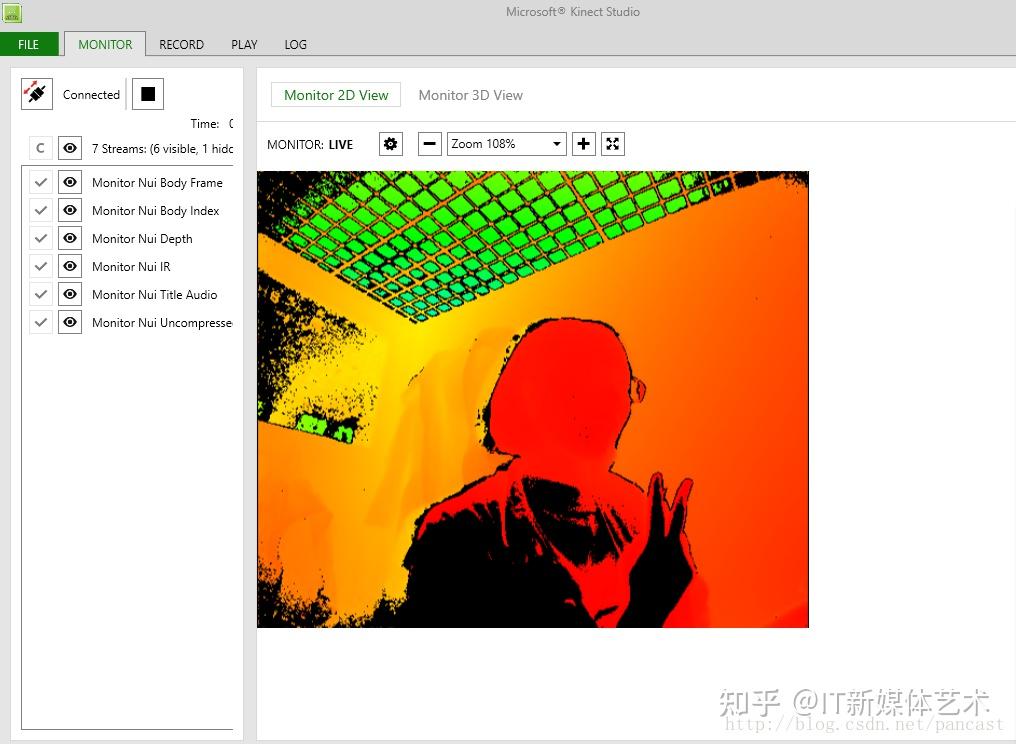Screen dimensions: 1016x744
Task: Click the C collapse-all streams icon
Action: 40,147
